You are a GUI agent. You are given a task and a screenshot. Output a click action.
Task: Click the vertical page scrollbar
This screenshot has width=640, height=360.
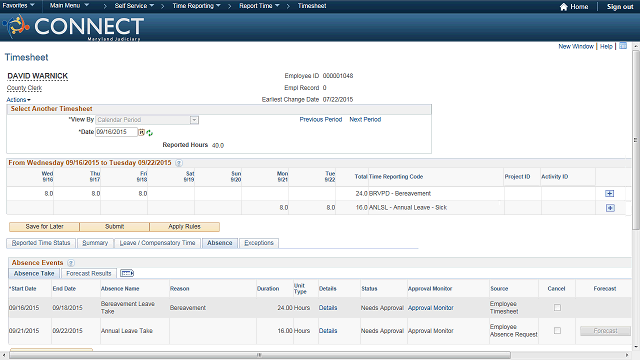[636, 139]
